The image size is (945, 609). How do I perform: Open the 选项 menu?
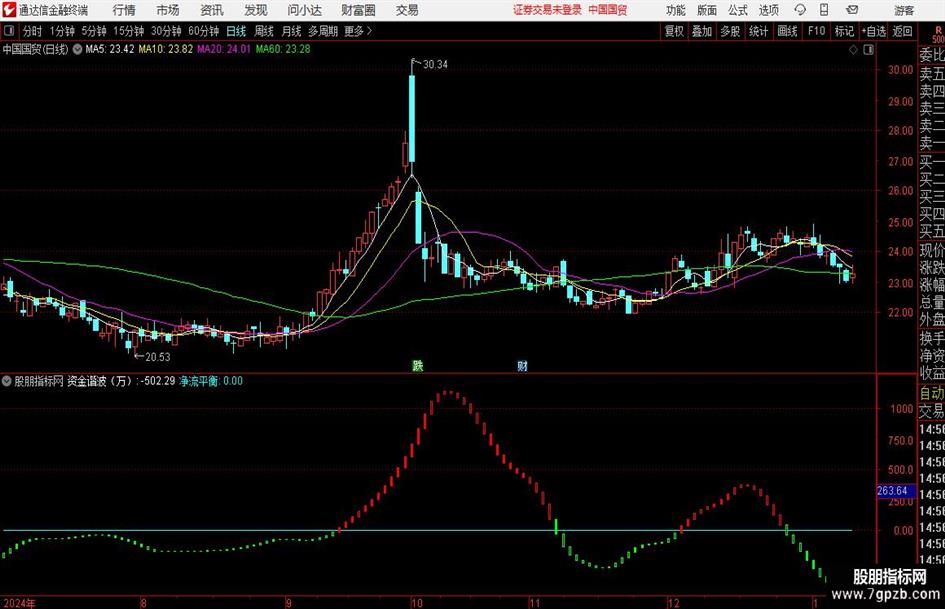tap(768, 10)
